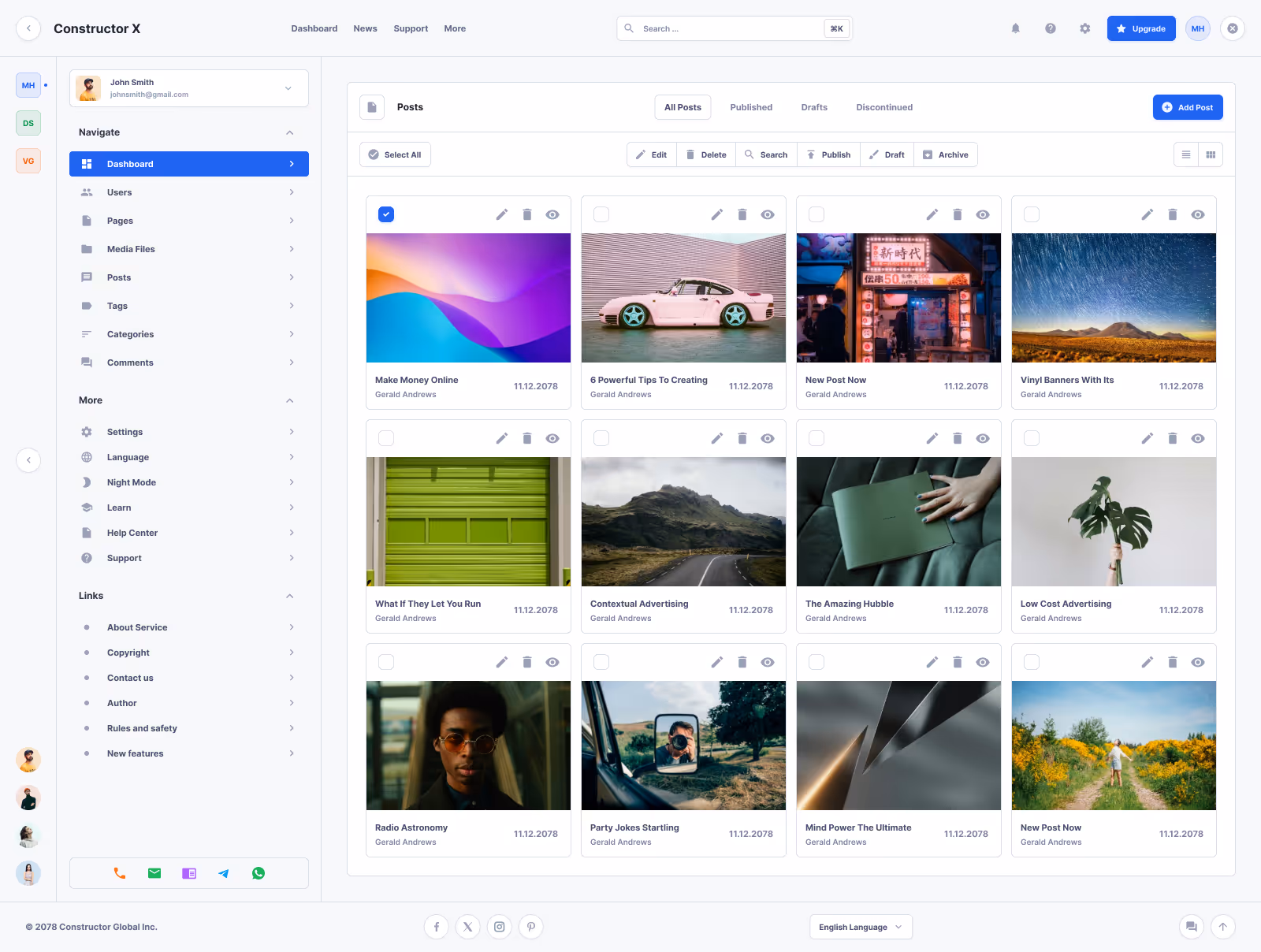Click the Posts document icon in panel header

372,107
